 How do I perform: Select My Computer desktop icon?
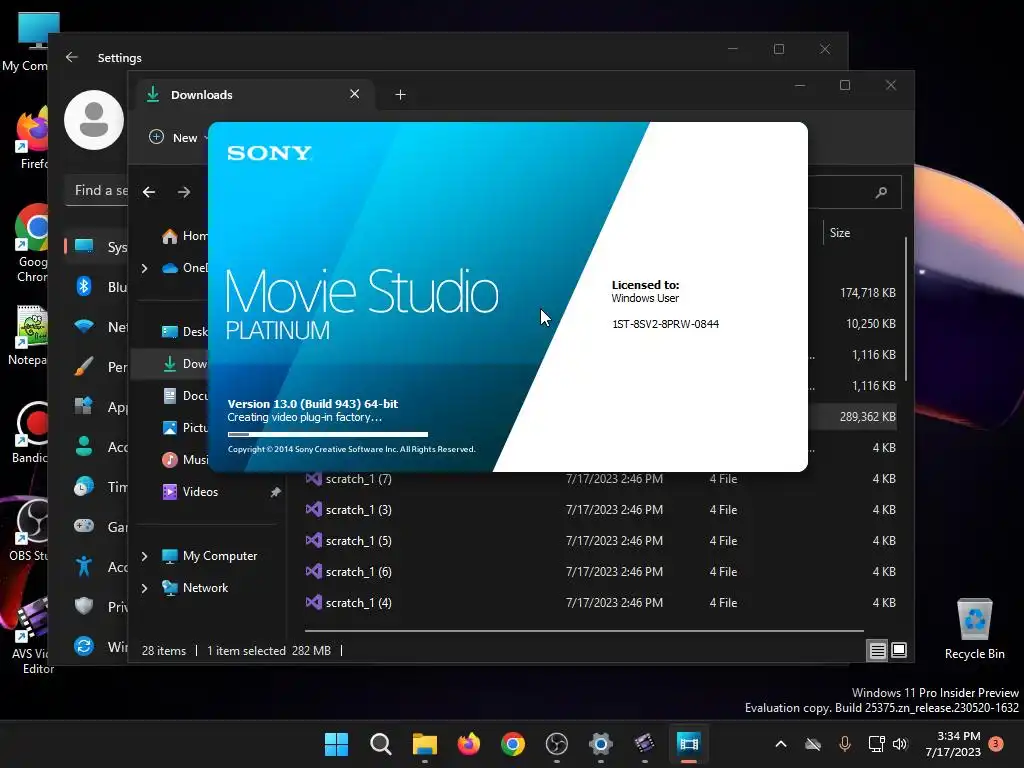26,42
